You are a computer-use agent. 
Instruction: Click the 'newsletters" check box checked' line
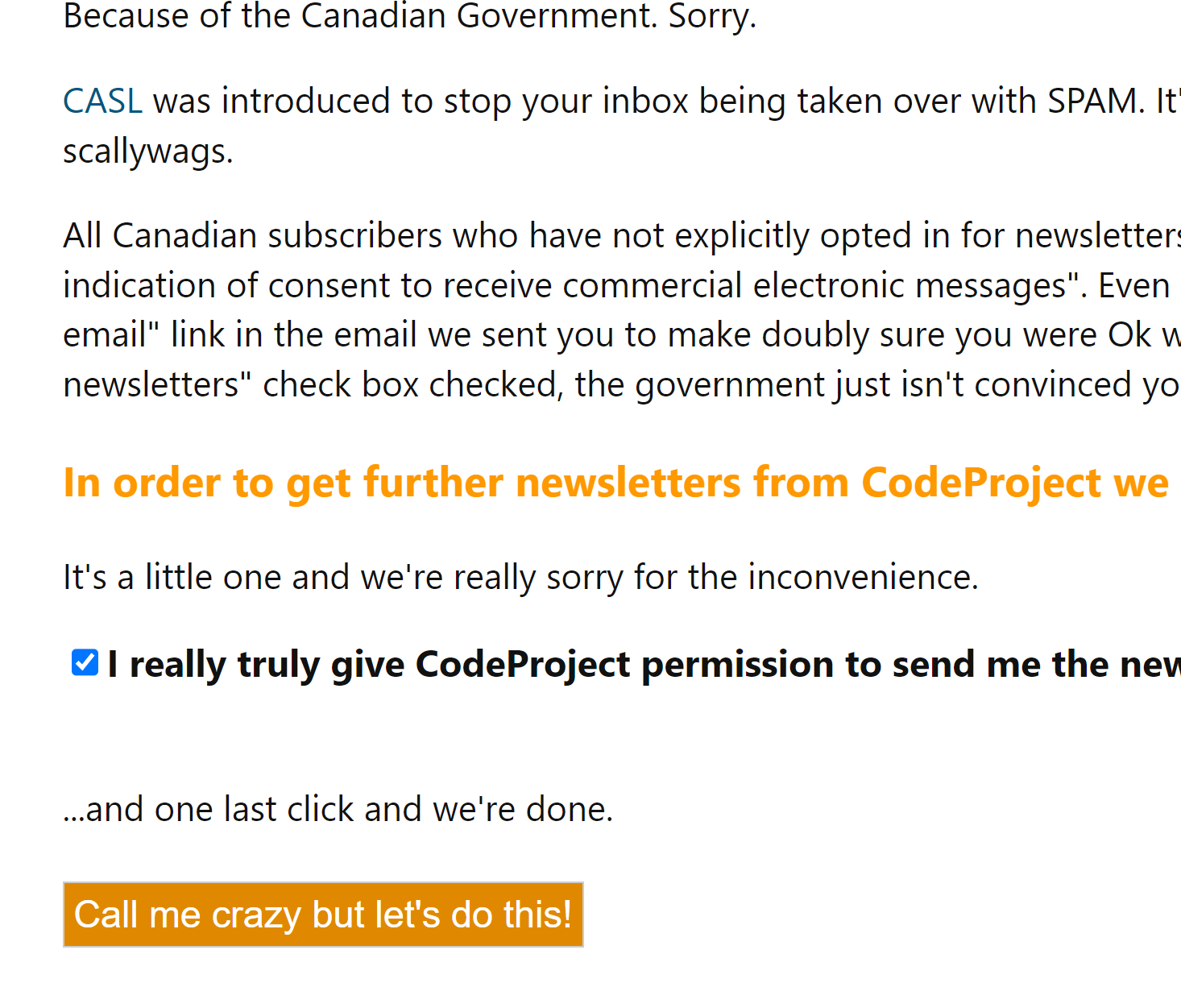point(622,385)
